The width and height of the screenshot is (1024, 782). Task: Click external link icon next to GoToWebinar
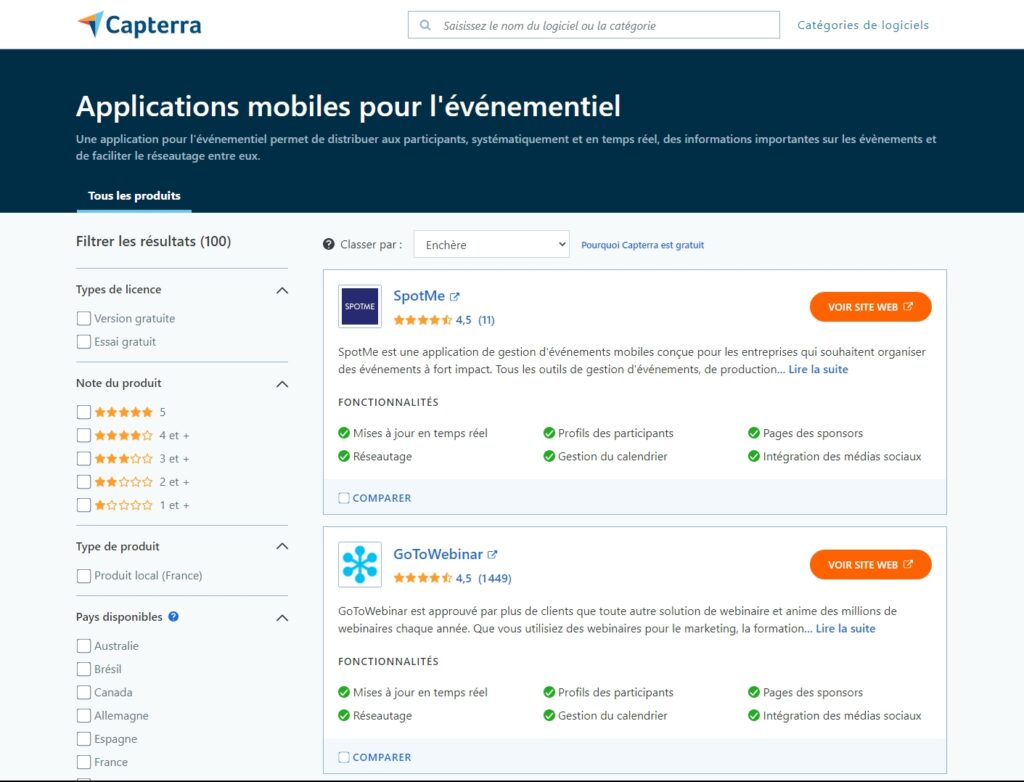tap(492, 555)
